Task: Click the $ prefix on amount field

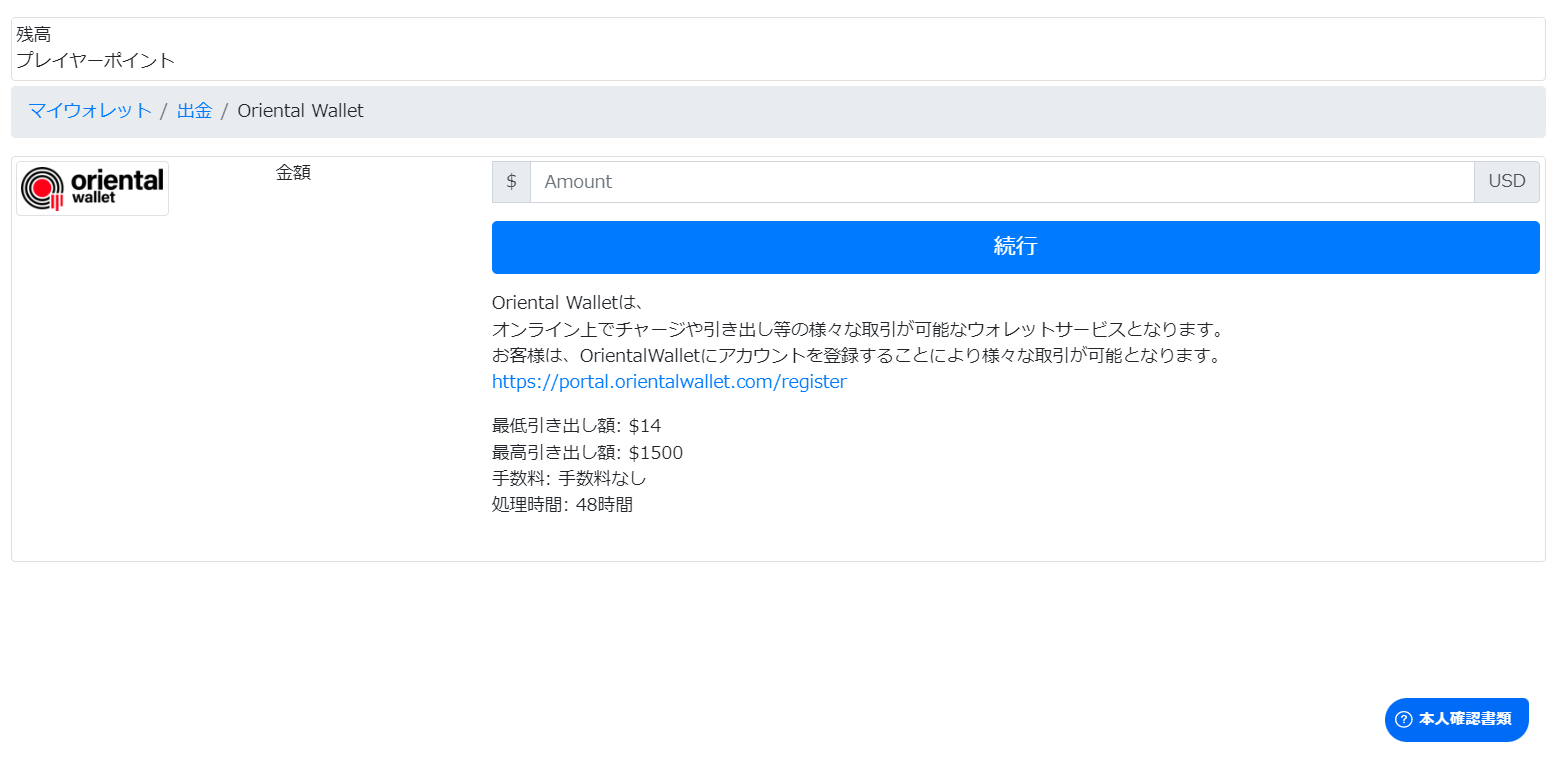Action: coord(511,182)
